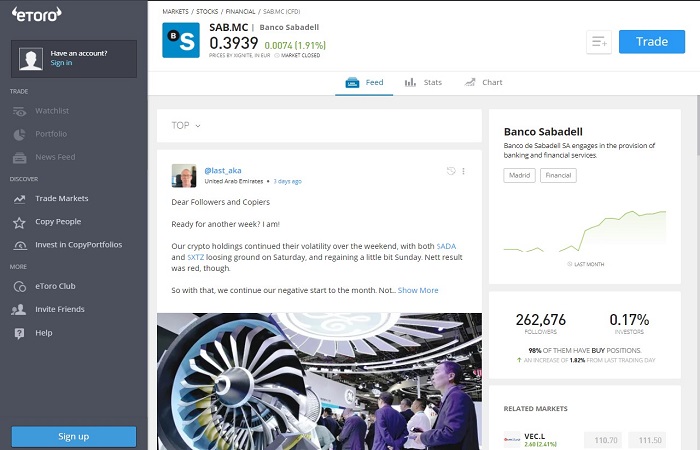
Task: Switch to the Stats tab
Action: [x=423, y=83]
